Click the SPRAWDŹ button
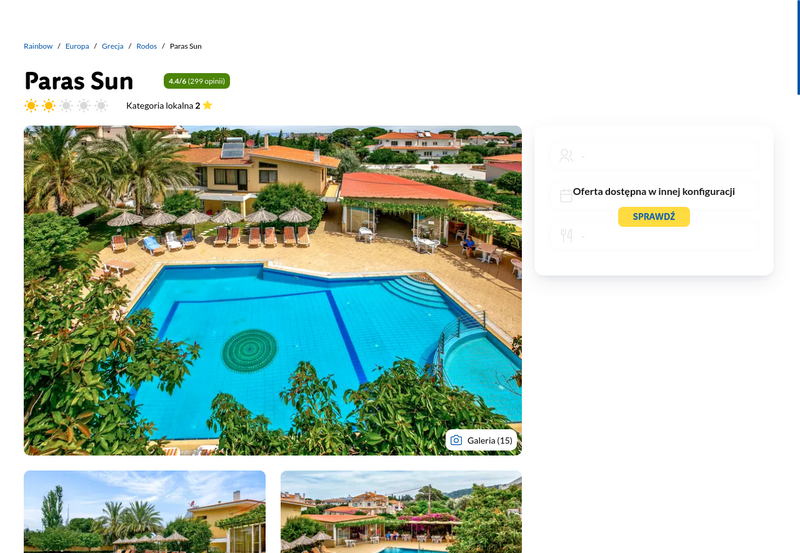Viewport: 800px width, 553px height. (654, 217)
